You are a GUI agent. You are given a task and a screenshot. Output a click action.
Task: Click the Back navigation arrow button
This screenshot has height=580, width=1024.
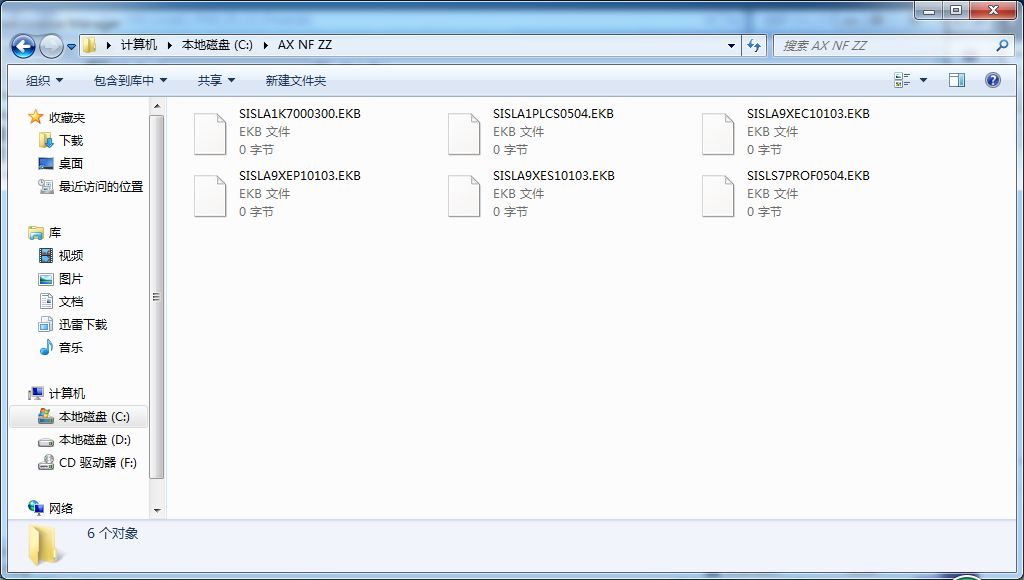(24, 46)
